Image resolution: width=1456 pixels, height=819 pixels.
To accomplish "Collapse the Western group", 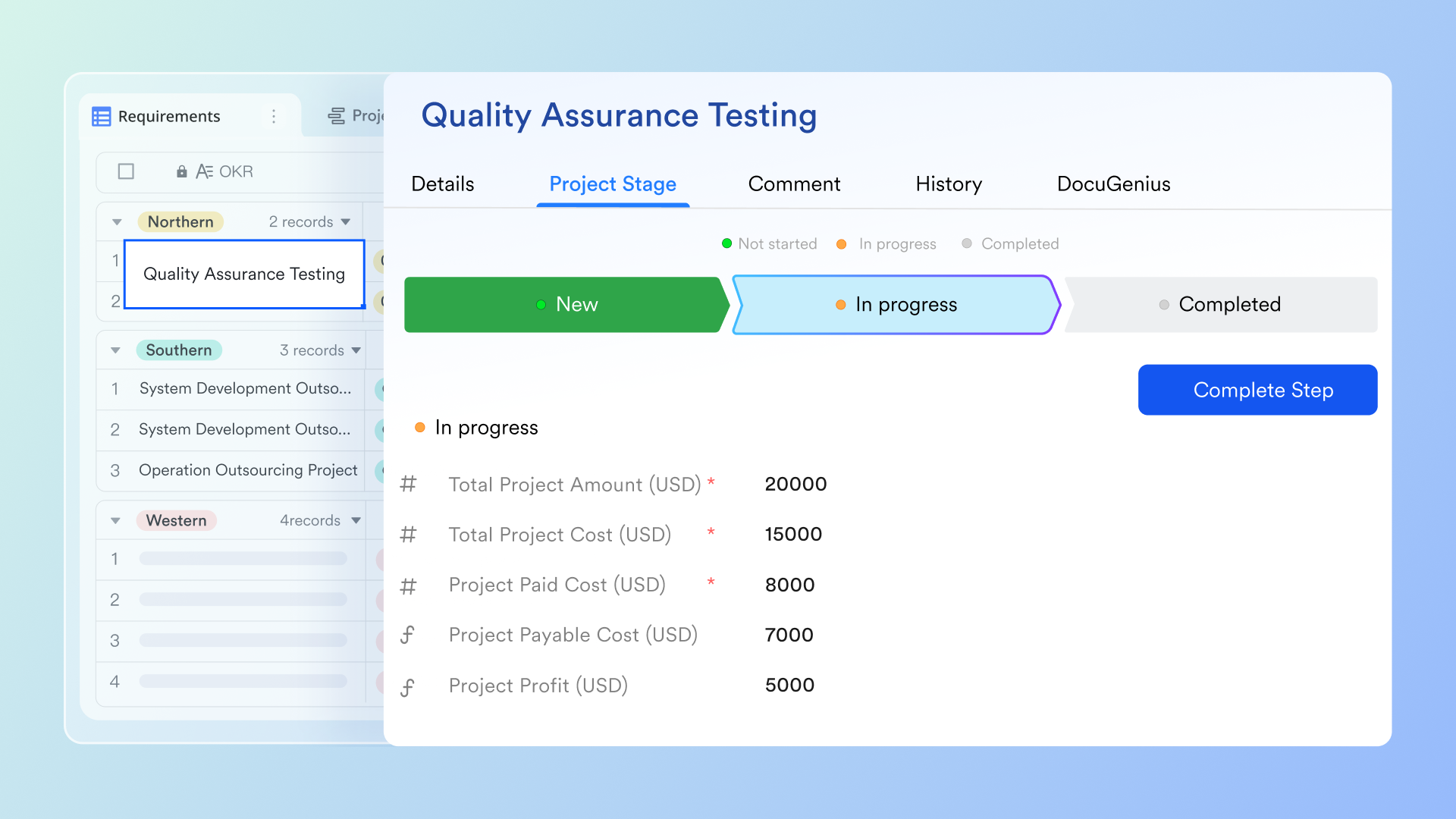I will coord(115,521).
